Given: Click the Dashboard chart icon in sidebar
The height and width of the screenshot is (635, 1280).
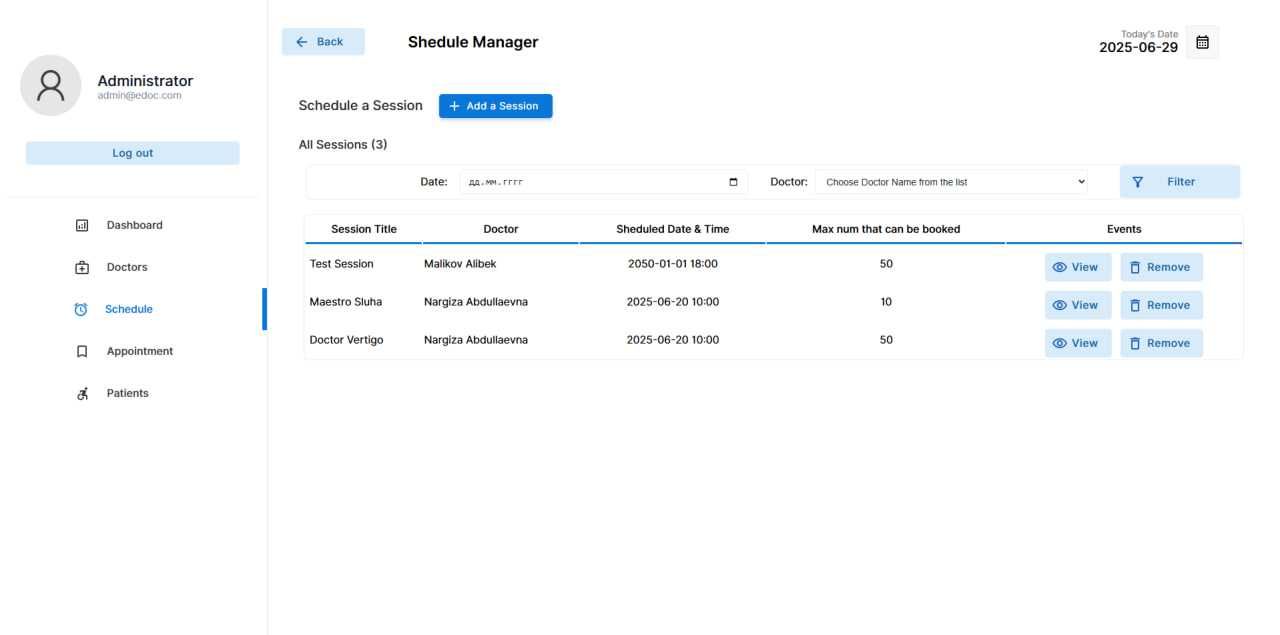Looking at the screenshot, I should click(82, 226).
